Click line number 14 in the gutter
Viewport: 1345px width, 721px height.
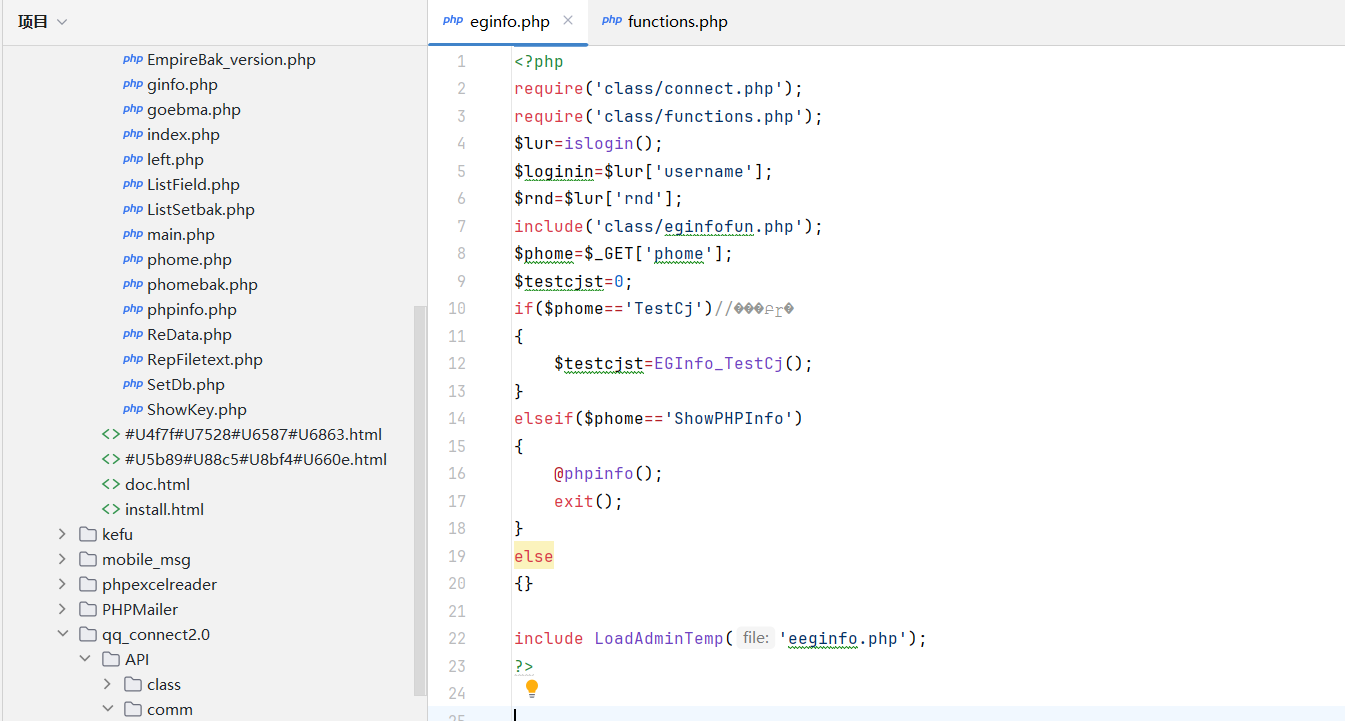click(456, 418)
